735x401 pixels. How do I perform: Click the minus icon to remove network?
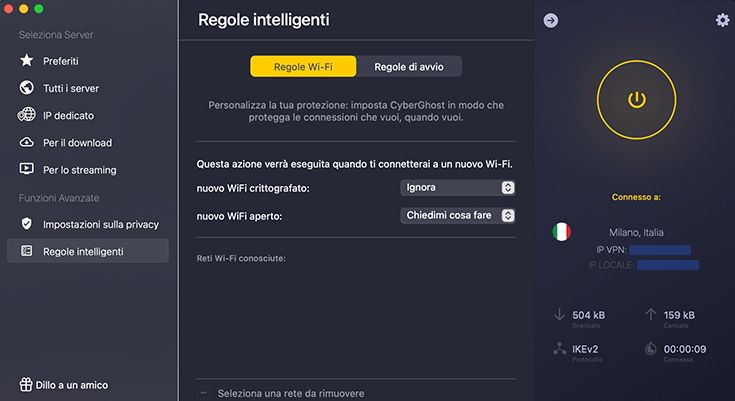203,393
